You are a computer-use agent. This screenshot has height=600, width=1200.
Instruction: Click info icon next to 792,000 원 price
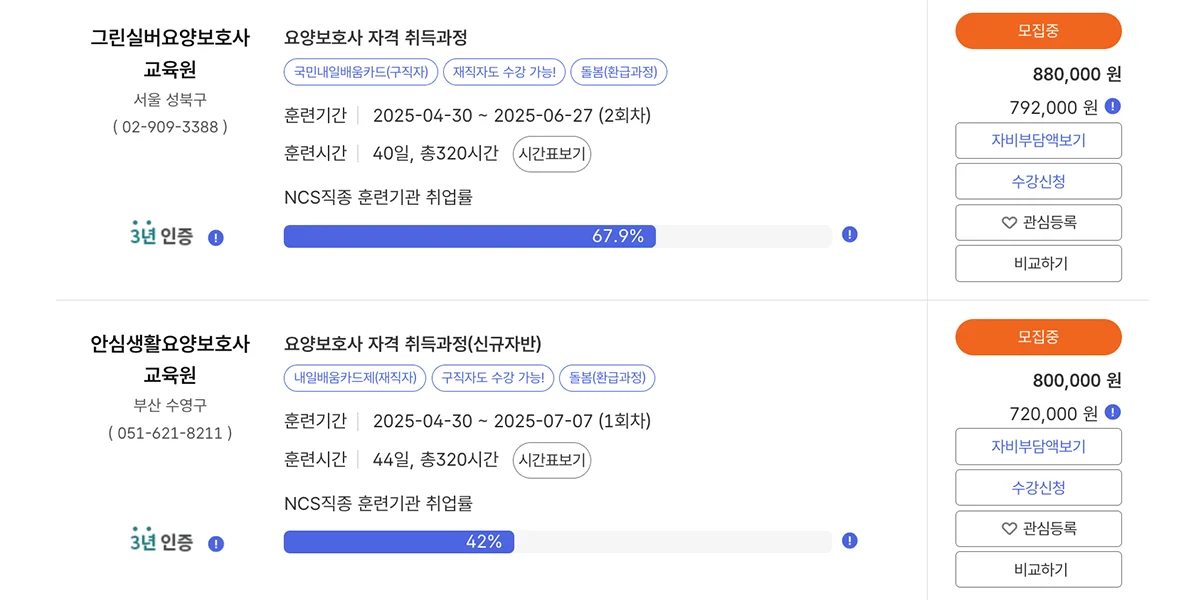[1113, 105]
